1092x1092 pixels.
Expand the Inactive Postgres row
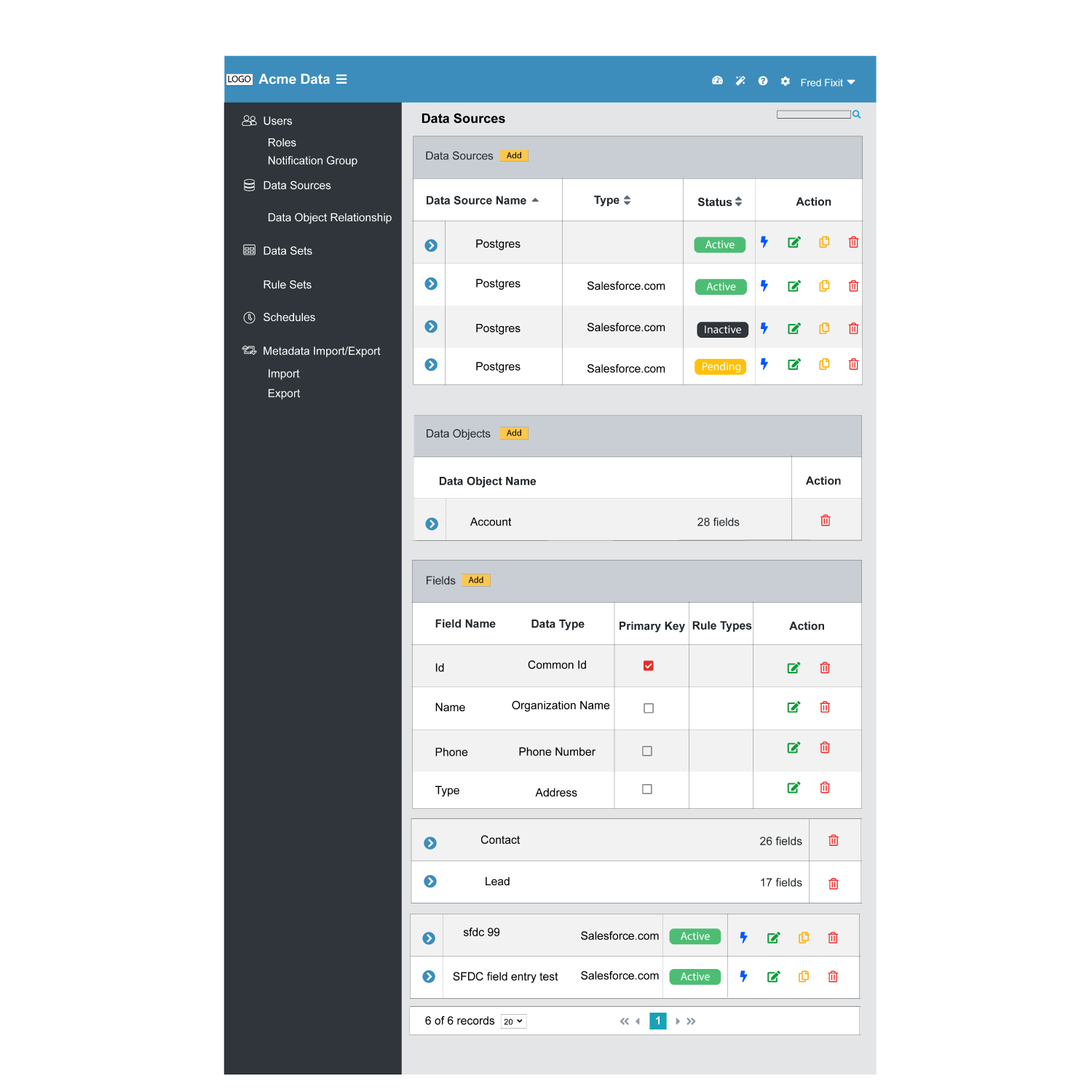point(431,327)
